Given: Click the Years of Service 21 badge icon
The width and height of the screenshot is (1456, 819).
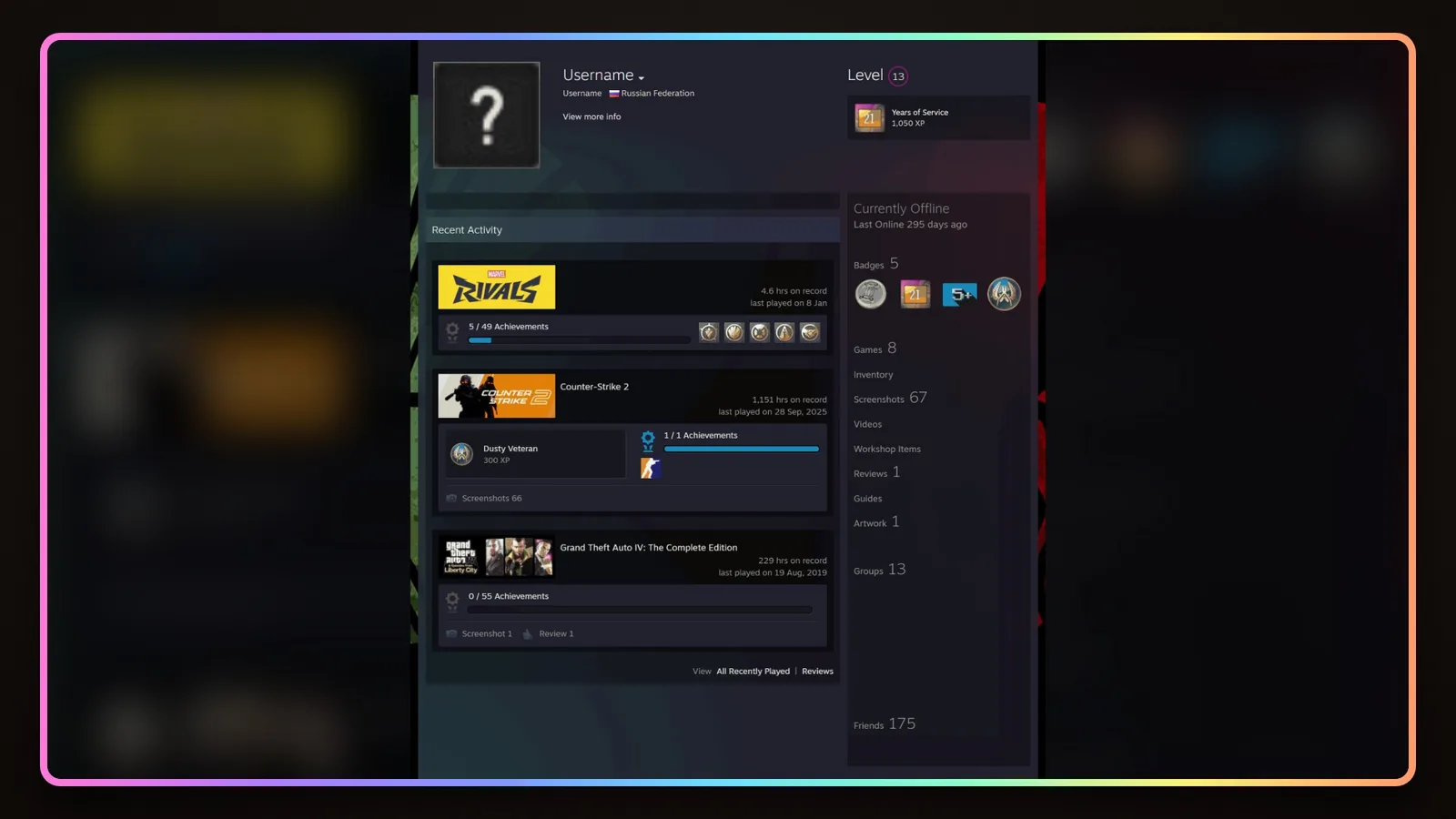Looking at the screenshot, I should (869, 117).
